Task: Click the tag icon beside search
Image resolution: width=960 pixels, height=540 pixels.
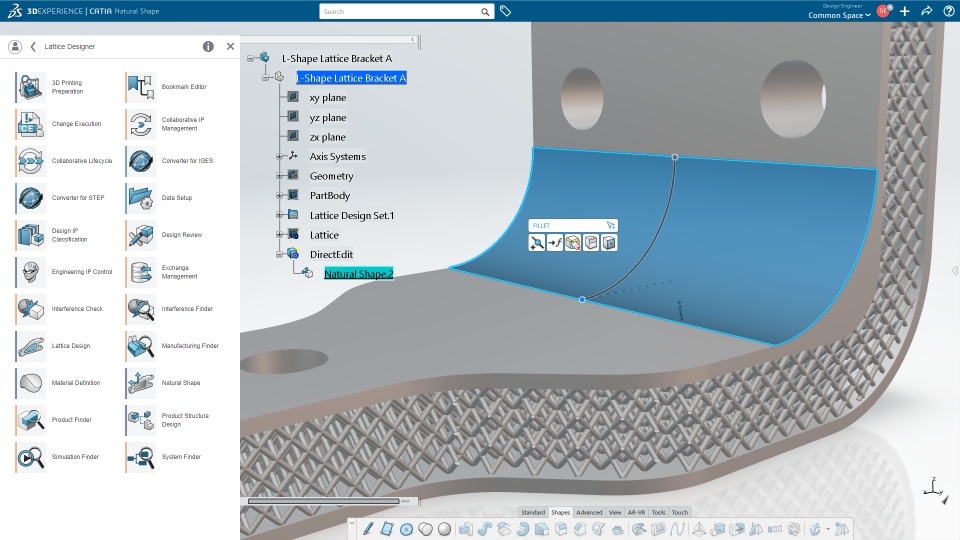Action: click(505, 11)
